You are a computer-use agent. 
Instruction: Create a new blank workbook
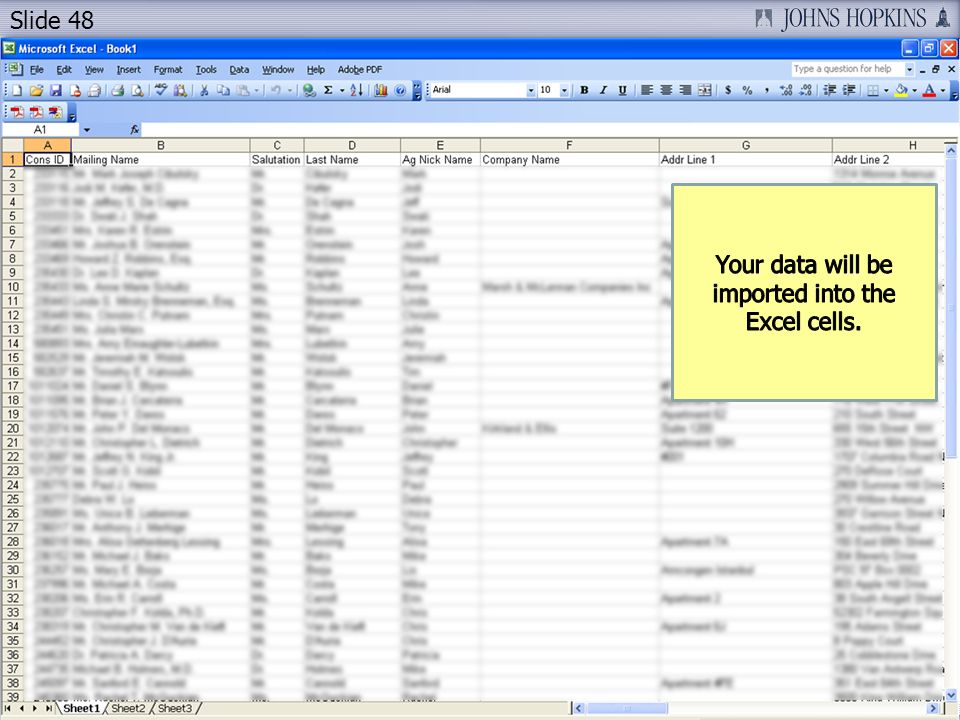tap(17, 91)
